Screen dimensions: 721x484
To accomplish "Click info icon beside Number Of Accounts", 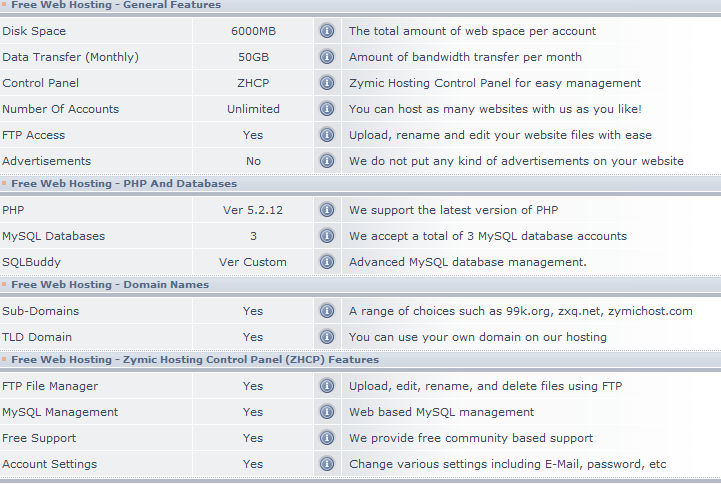I will point(327,109).
